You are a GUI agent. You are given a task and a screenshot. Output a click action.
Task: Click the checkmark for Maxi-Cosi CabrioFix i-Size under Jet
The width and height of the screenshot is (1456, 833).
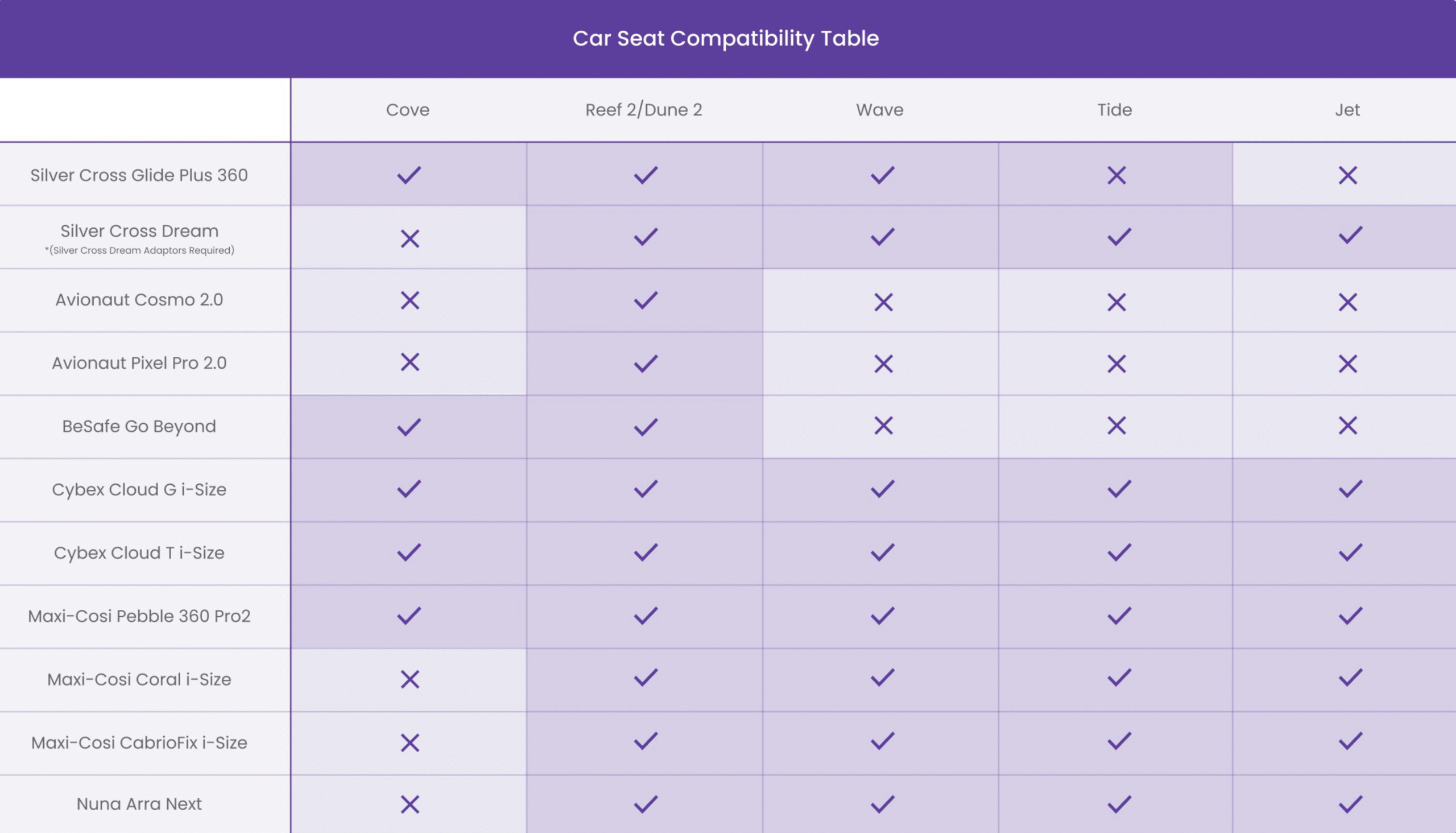[1350, 741]
